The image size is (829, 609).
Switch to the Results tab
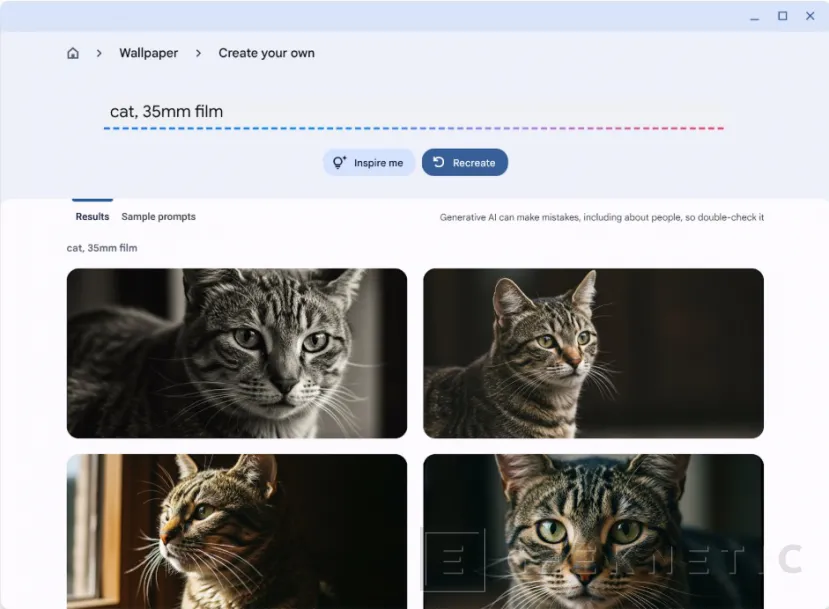(x=92, y=216)
